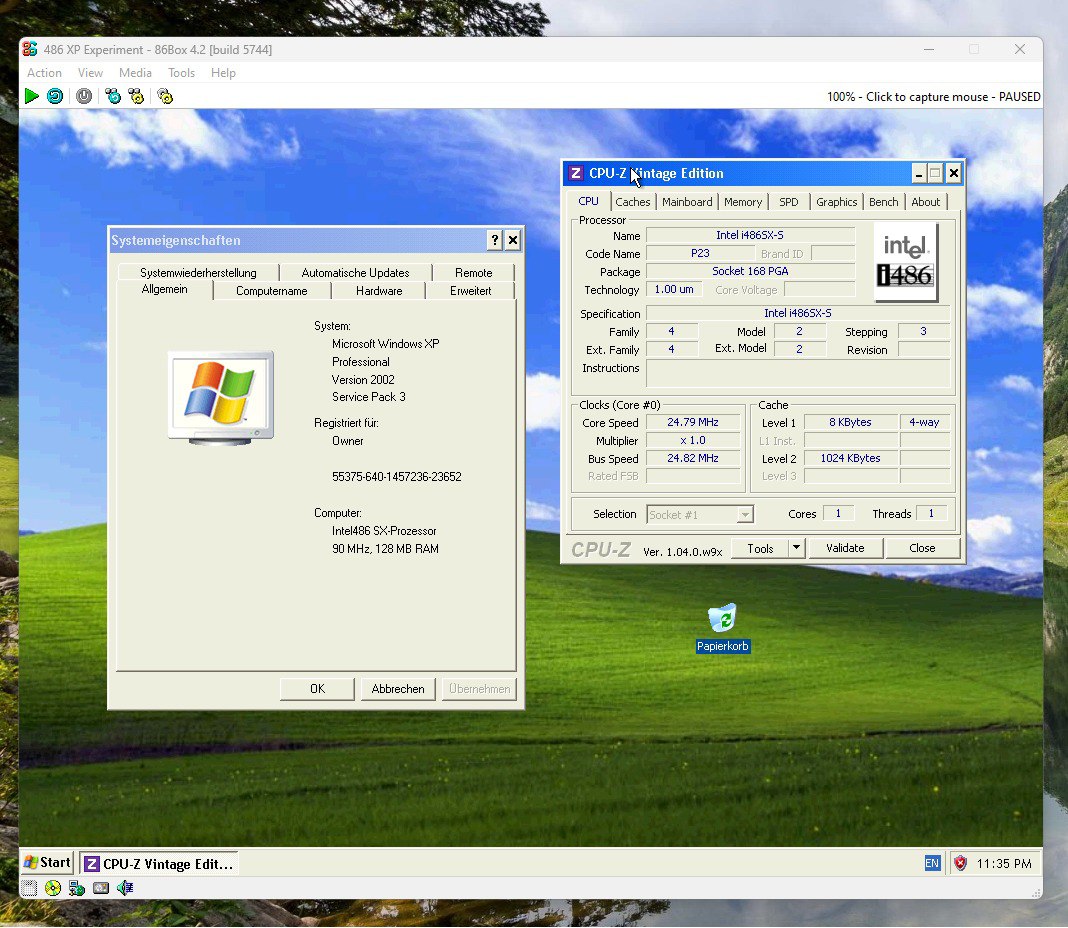The height and width of the screenshot is (928, 1068).
Task: Click the red security shield tray icon
Action: coord(960,863)
